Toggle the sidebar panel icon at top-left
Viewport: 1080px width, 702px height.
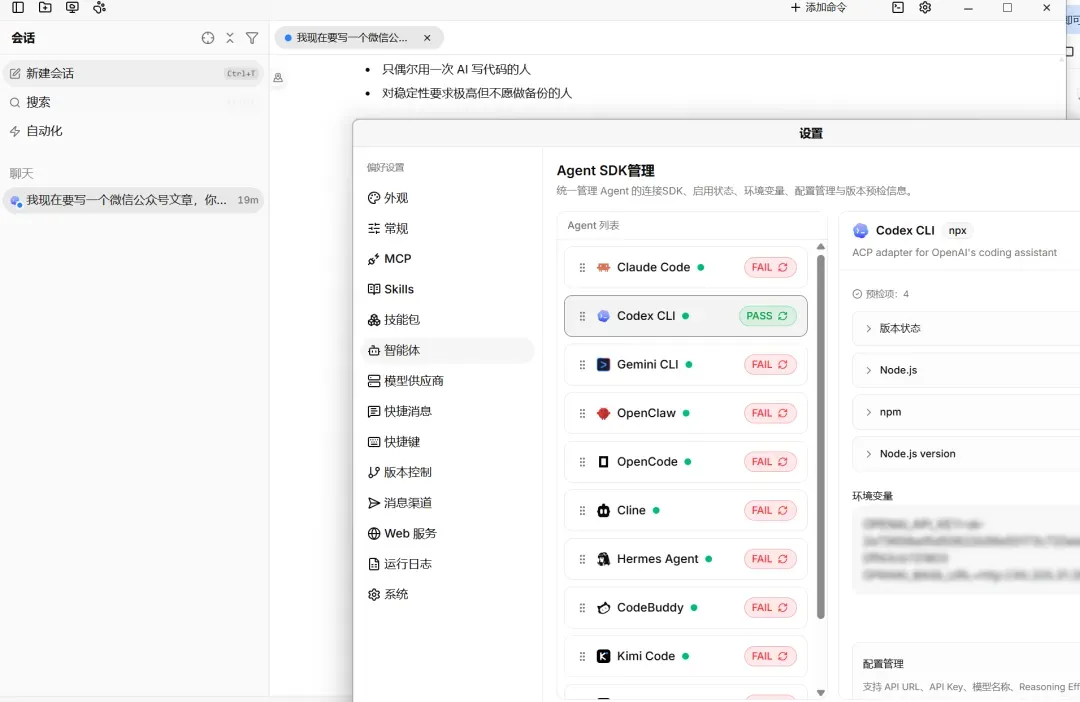click(x=18, y=8)
